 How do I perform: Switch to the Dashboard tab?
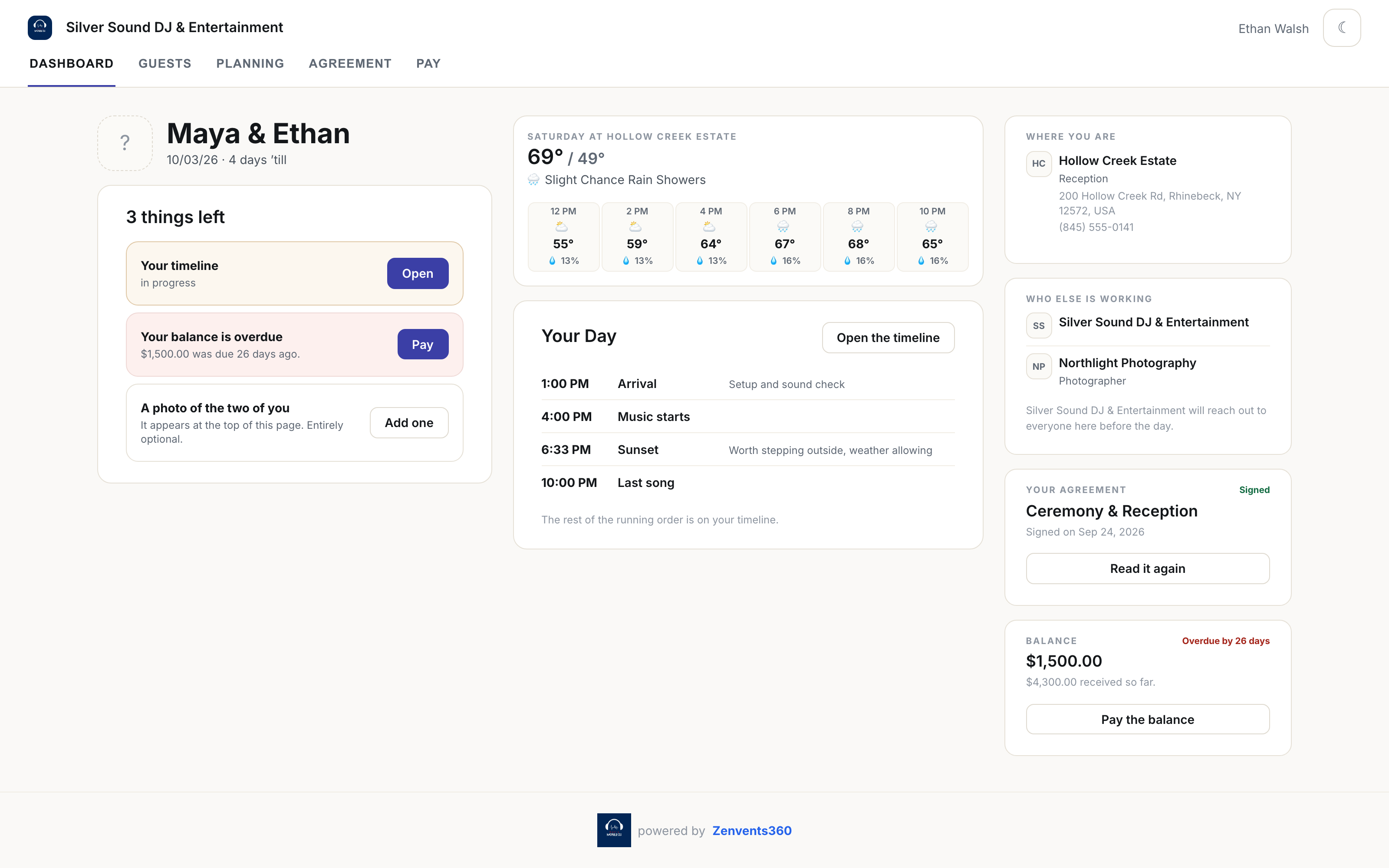click(71, 64)
